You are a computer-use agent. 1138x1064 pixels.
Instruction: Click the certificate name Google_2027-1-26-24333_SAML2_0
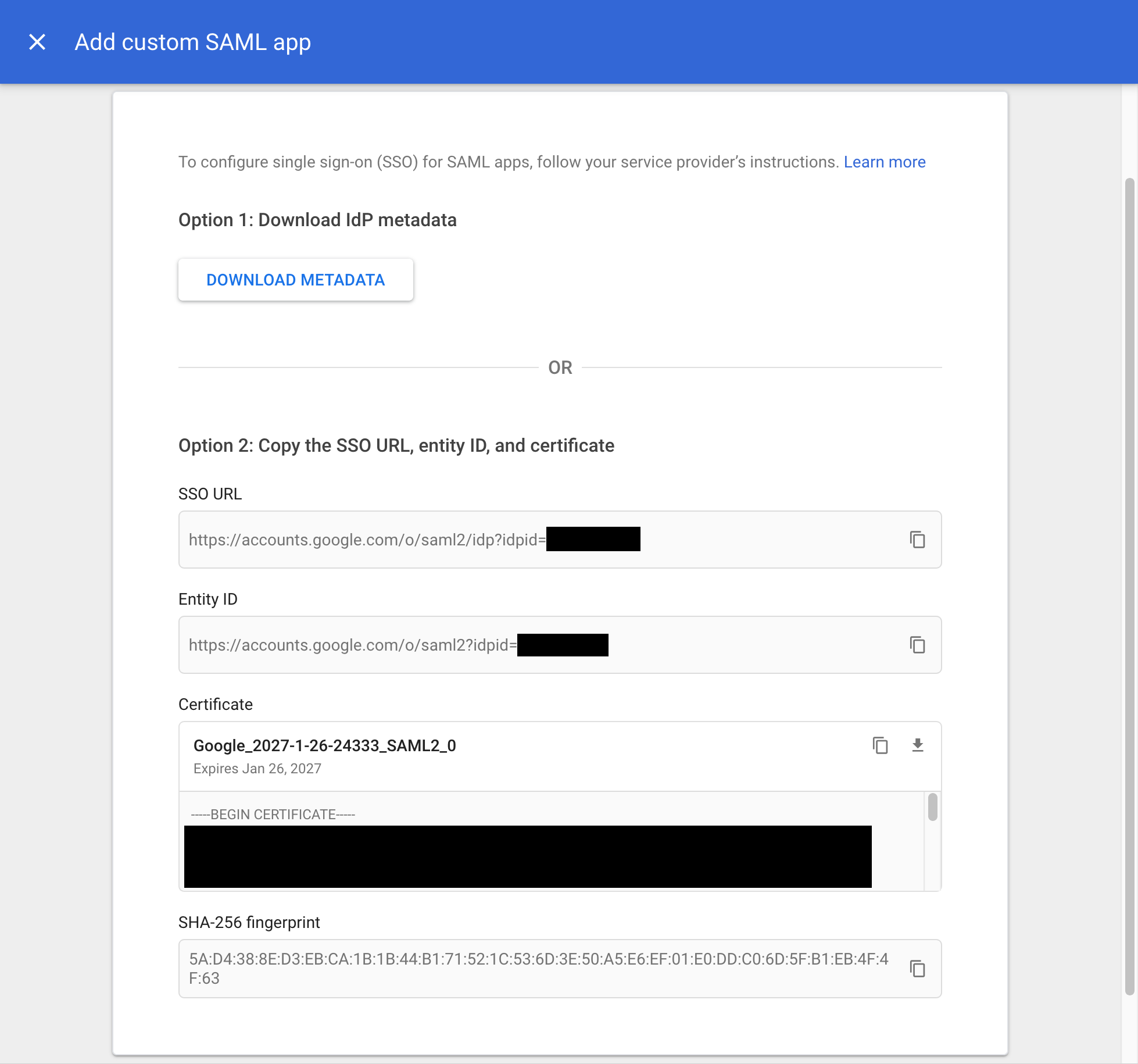coord(325,745)
